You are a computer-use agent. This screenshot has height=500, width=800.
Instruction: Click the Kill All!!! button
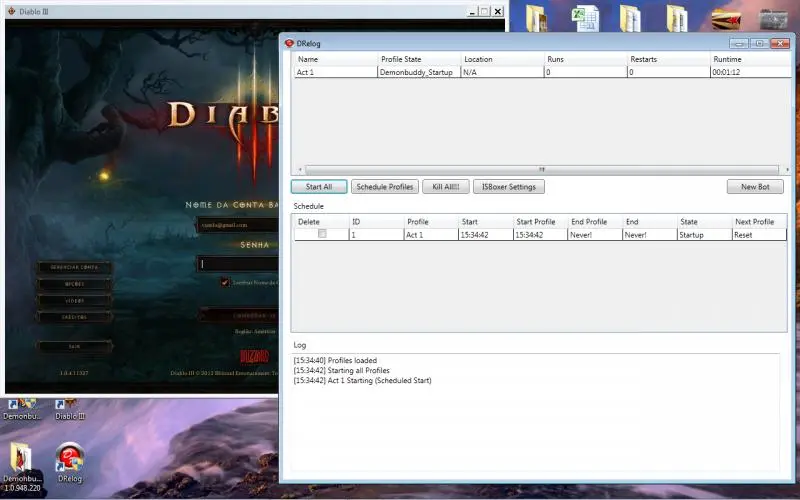tap(445, 187)
